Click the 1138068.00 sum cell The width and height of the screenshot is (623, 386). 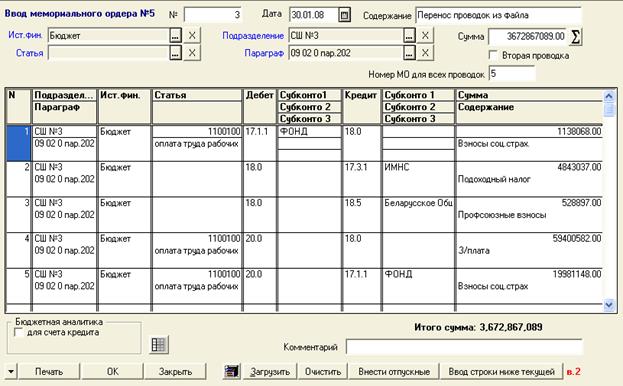tap(529, 131)
